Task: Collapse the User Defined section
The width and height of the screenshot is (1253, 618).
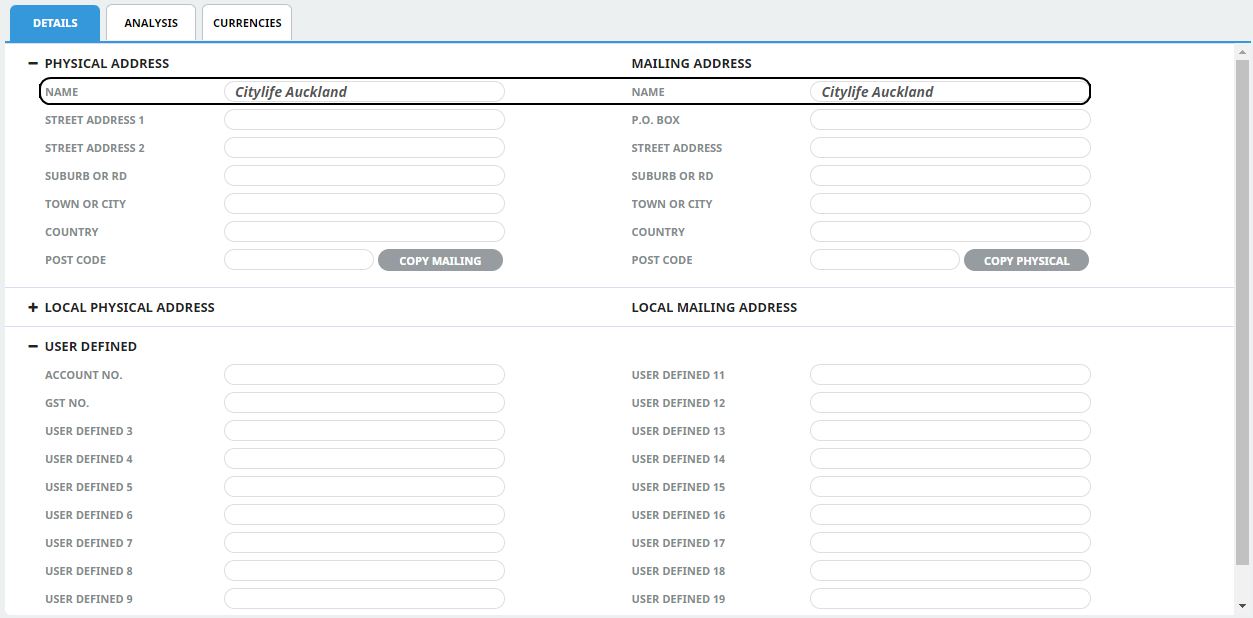Action: tap(33, 347)
